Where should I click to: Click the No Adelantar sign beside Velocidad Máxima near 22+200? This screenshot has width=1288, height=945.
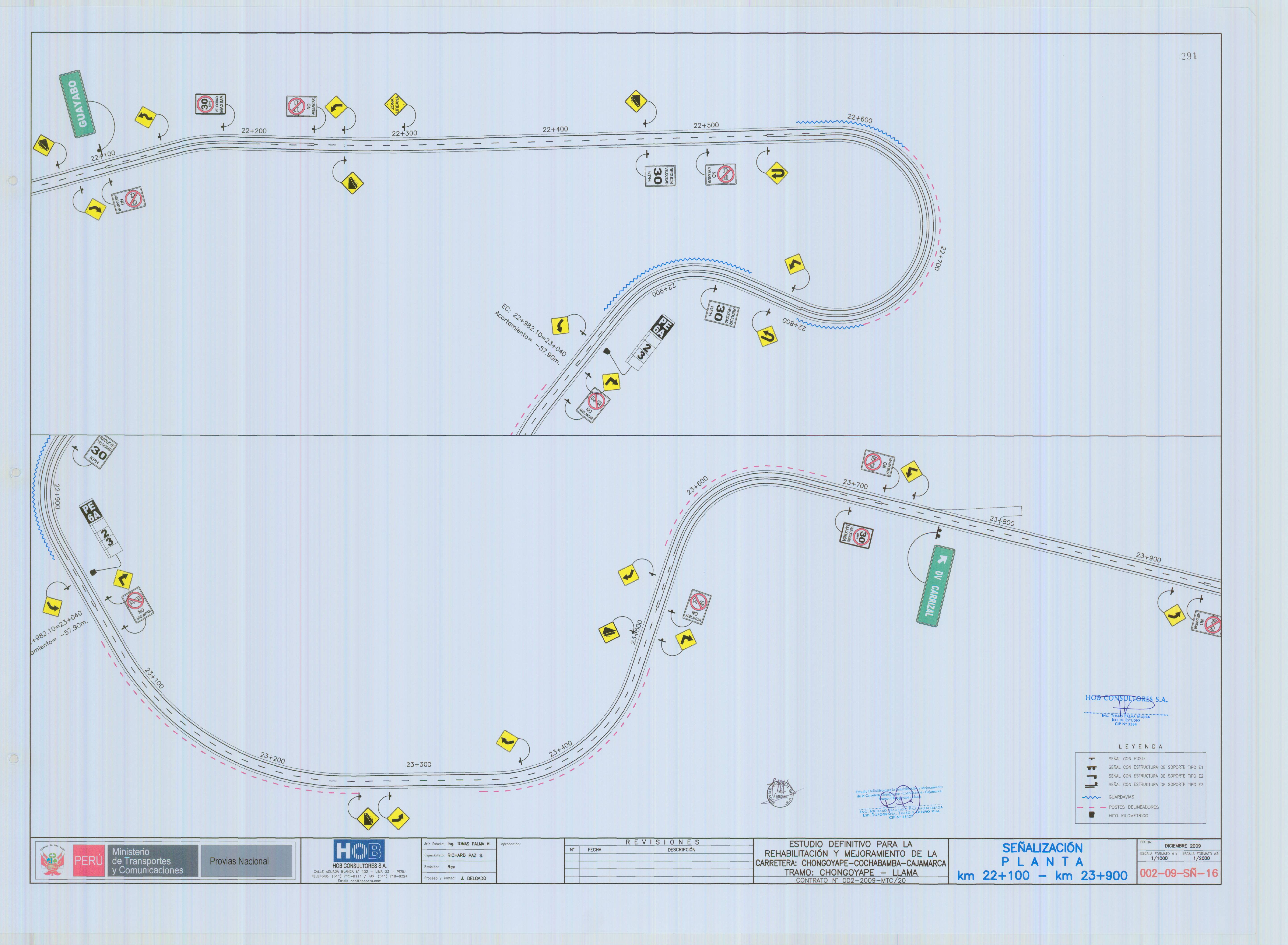(301, 106)
